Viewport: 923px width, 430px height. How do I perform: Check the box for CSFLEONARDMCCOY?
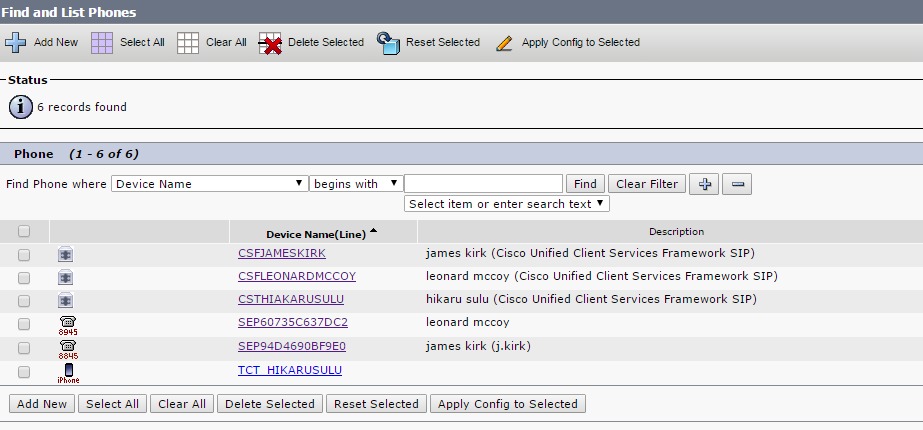tap(24, 278)
